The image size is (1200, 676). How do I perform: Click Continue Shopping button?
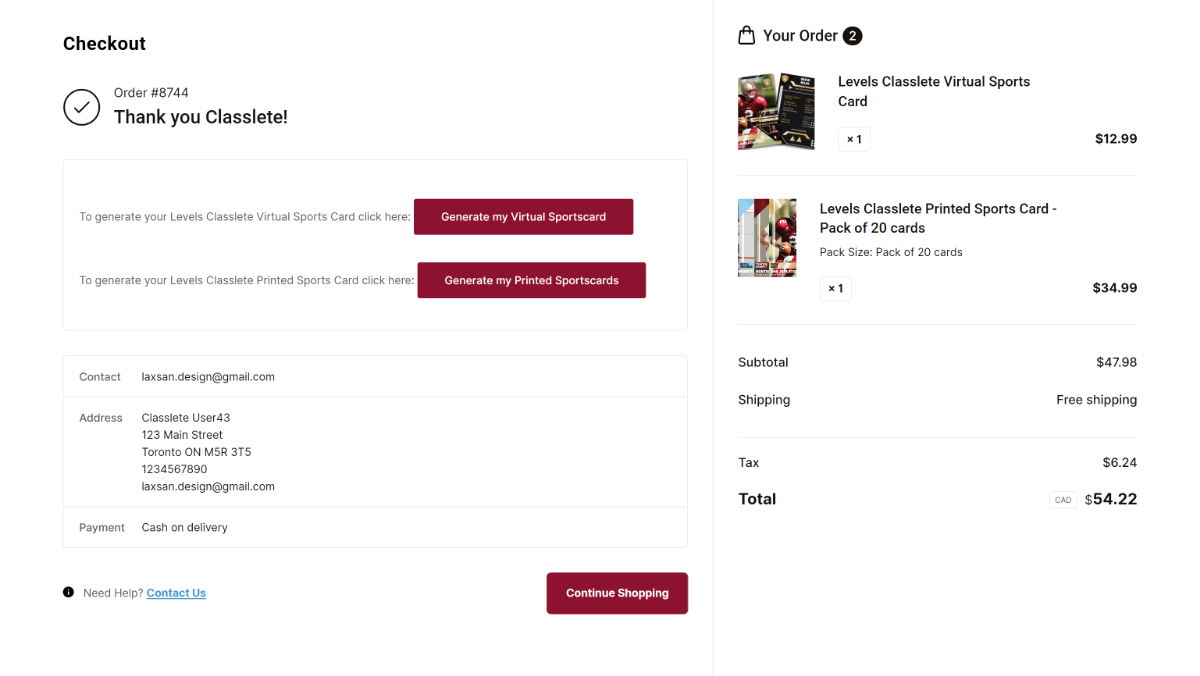click(617, 593)
